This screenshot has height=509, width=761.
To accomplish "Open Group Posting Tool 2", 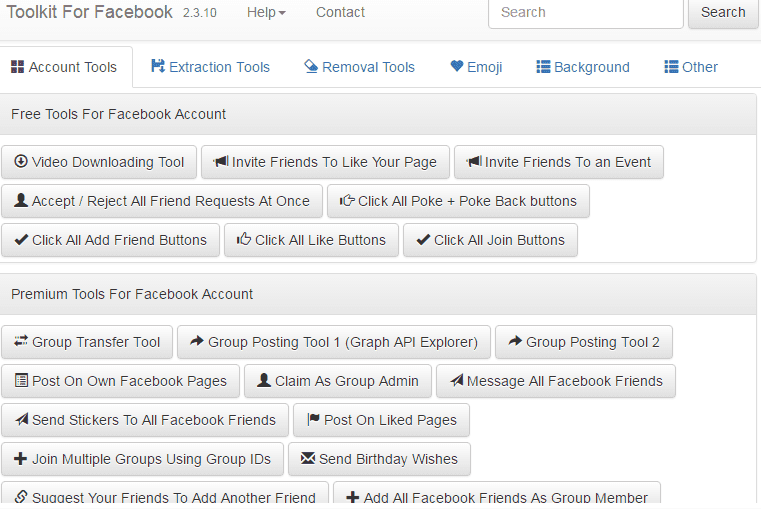I will click(x=583, y=342).
